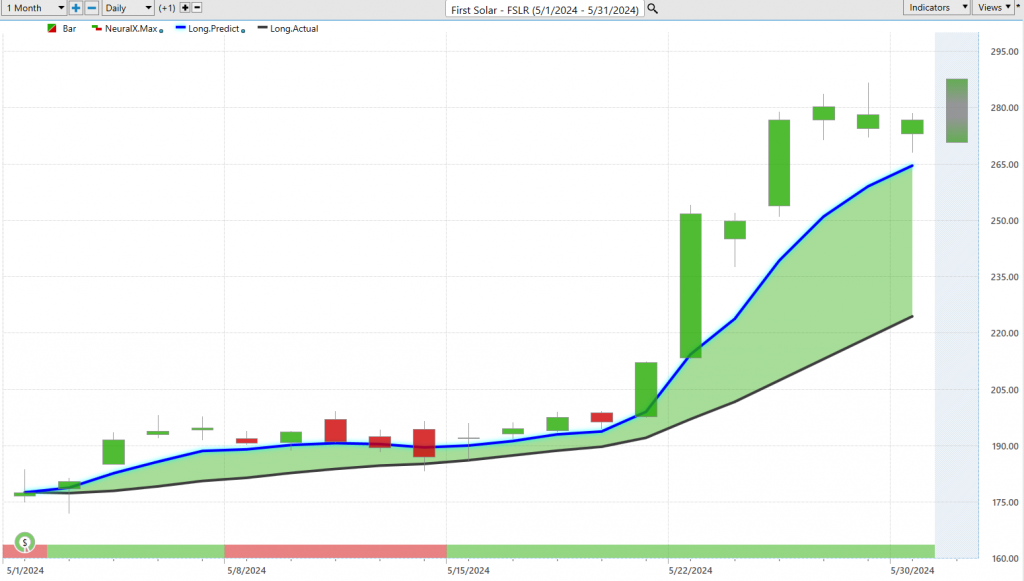
Task: Click the small dot beside Long.Predict
Action: pos(243,31)
